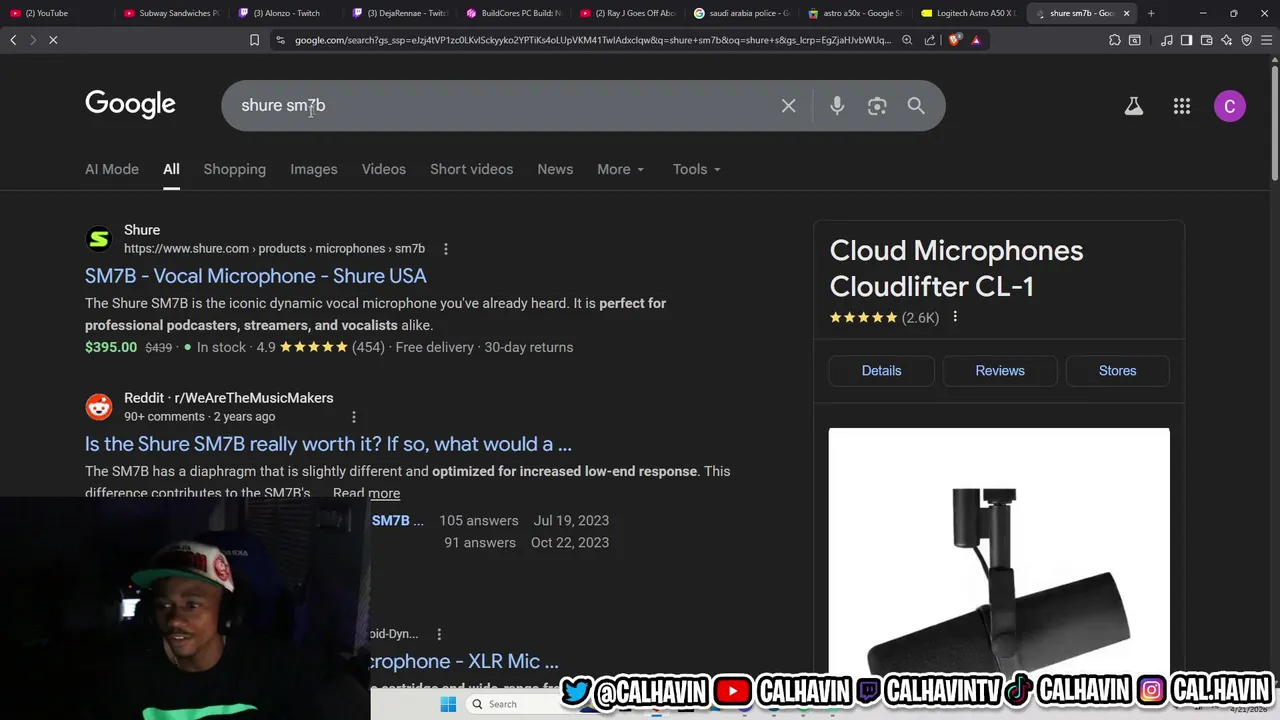This screenshot has width=1280, height=720.
Task: Open more options for Cloudlifter CL-1 panel
Action: pyautogui.click(x=955, y=317)
